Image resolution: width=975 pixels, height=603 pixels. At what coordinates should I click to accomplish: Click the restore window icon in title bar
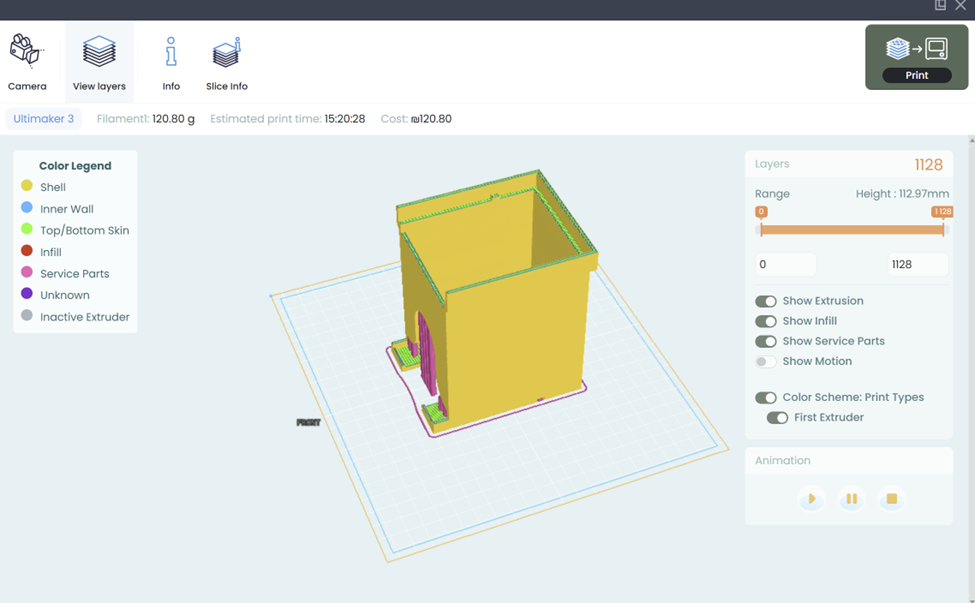(940, 5)
